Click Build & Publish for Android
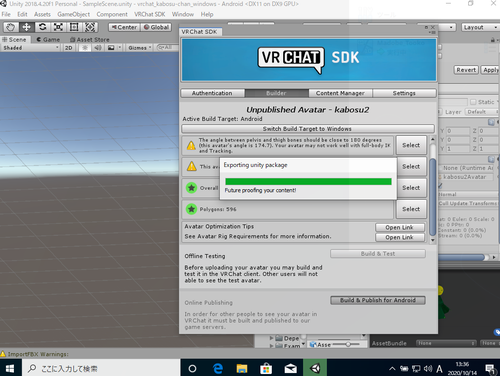This screenshot has height=376, width=500. (378, 300)
